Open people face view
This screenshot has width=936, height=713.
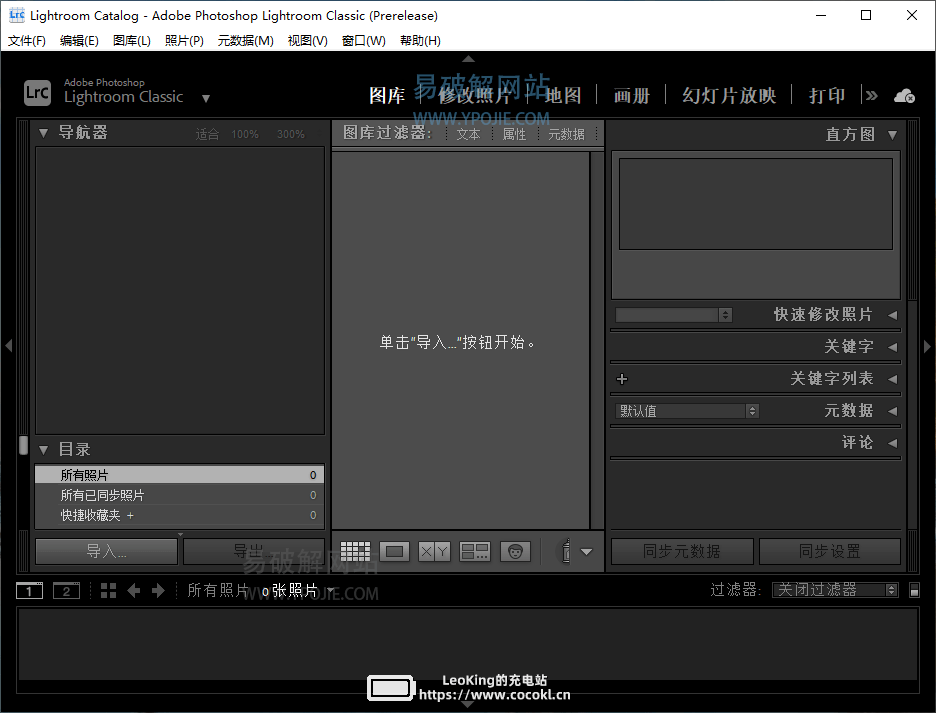click(x=515, y=551)
